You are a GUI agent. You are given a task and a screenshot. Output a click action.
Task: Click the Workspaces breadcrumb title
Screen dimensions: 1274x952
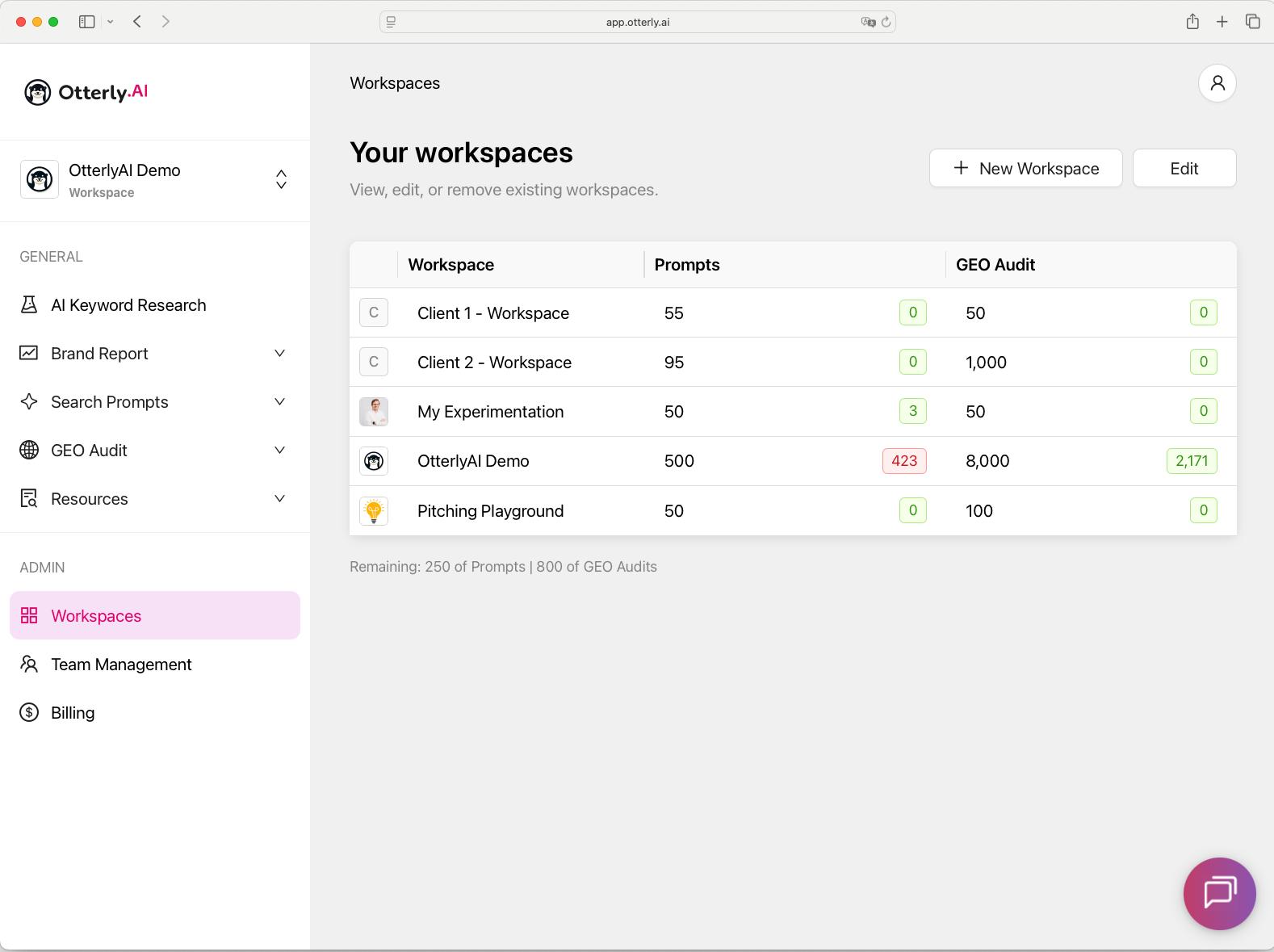pos(395,83)
